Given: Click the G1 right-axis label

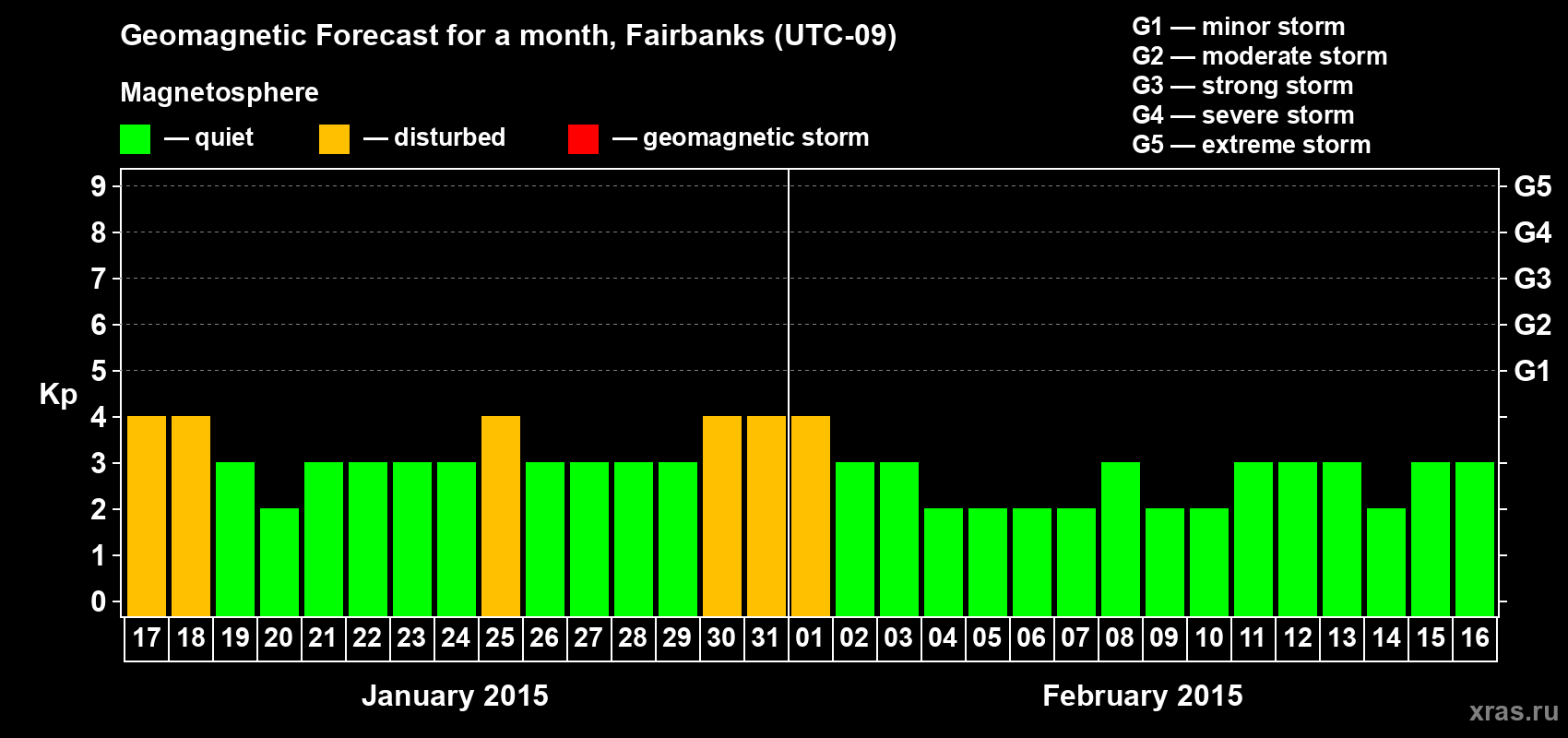Looking at the screenshot, I should tap(1532, 371).
